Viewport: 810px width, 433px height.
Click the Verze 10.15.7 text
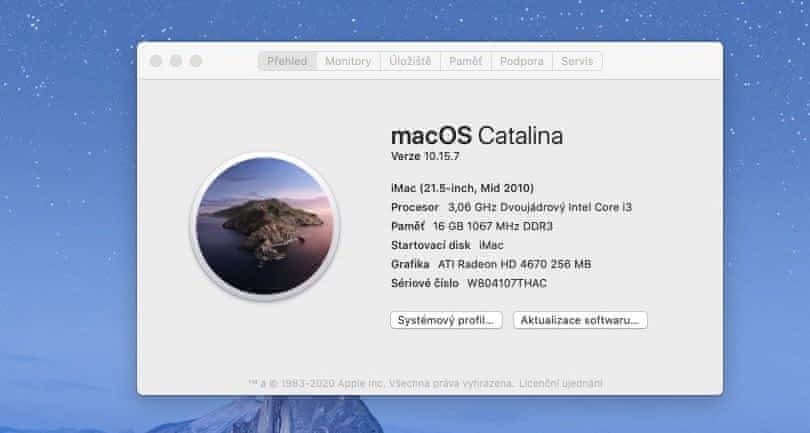click(425, 156)
